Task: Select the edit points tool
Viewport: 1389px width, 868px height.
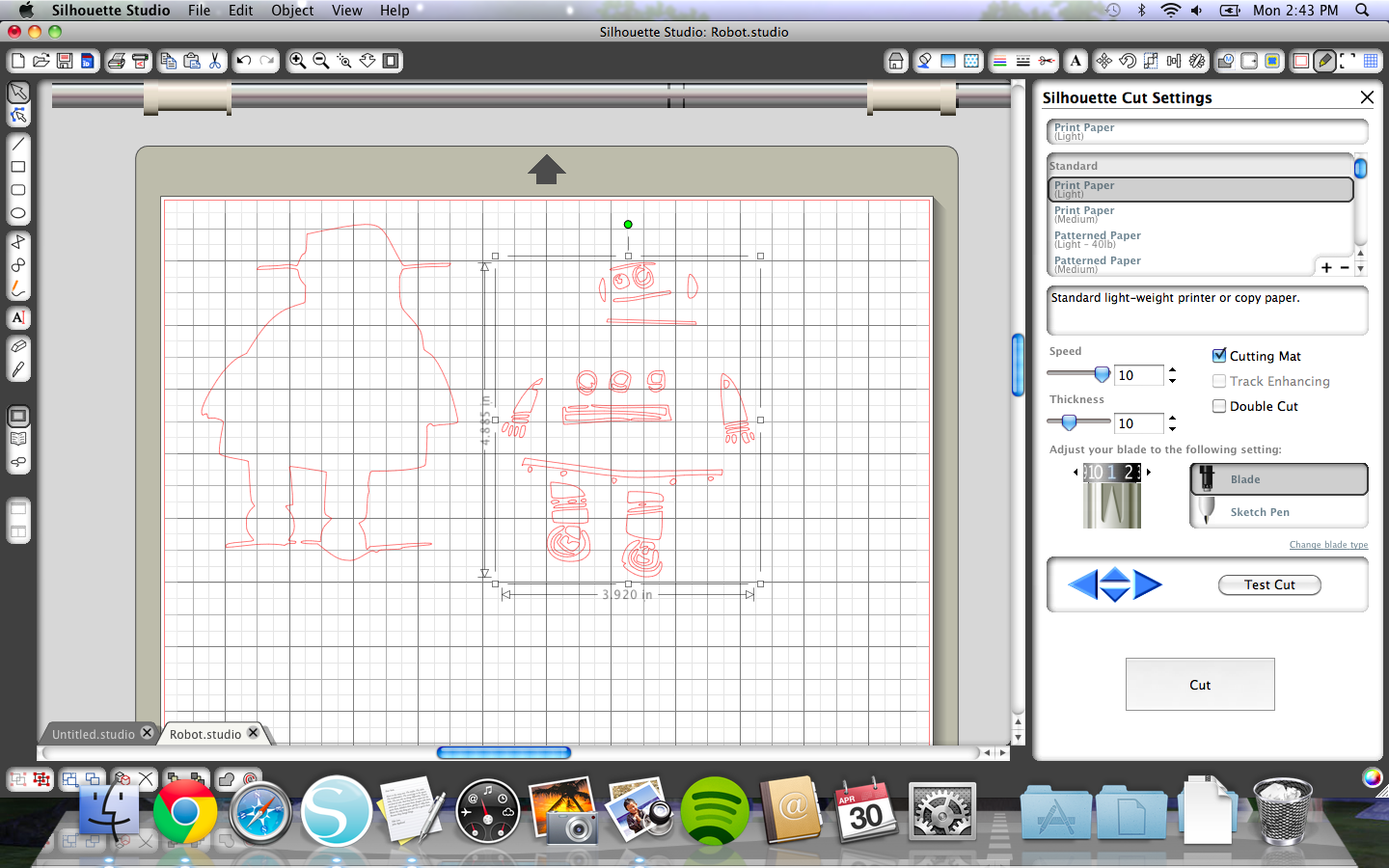Action: [18, 115]
